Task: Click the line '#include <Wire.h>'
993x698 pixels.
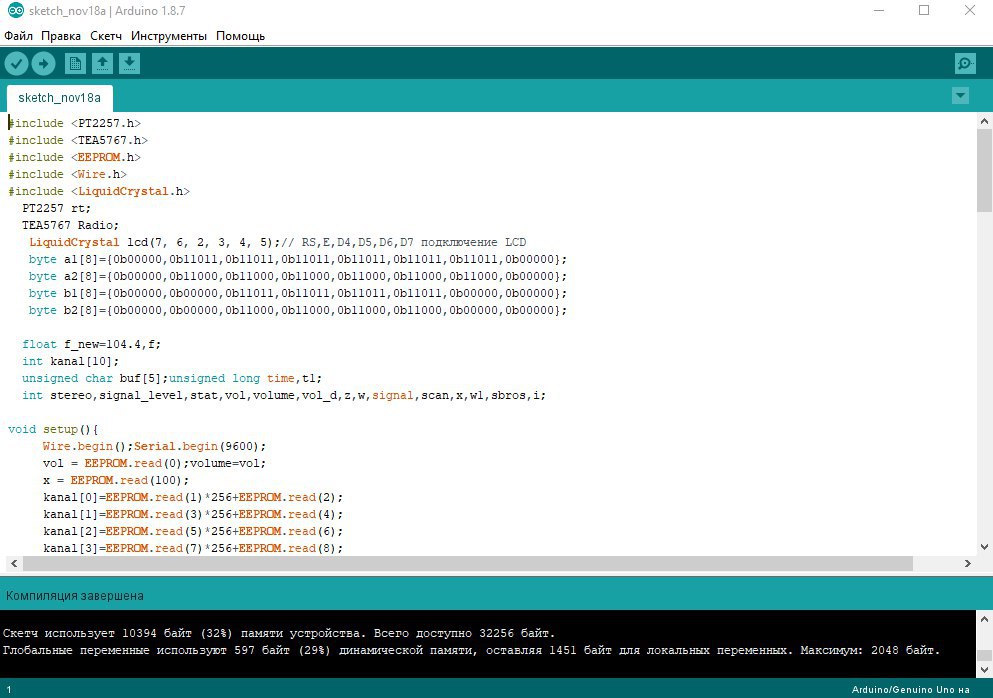Action: (67, 175)
